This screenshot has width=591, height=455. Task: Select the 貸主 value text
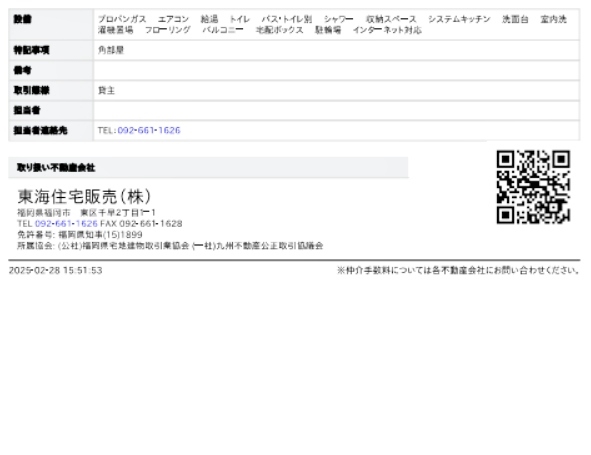(x=106, y=90)
